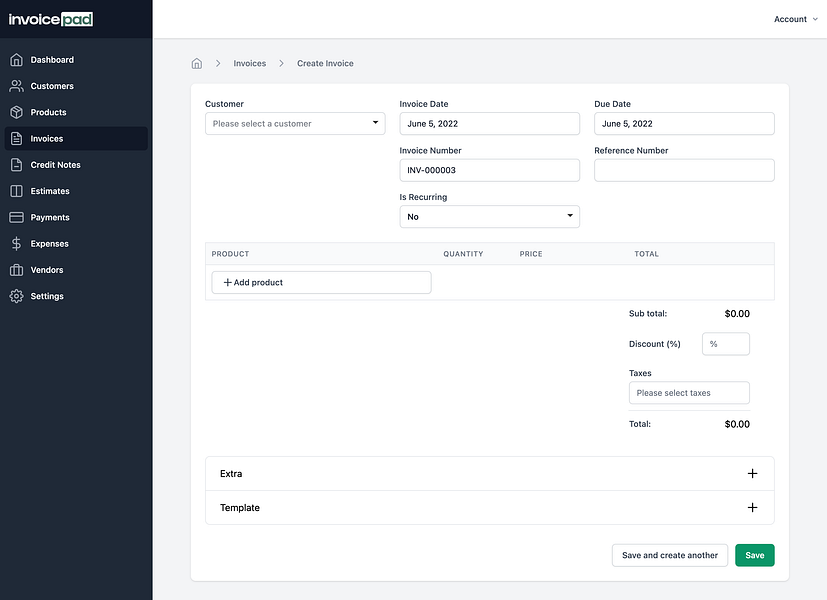Click the Customers people icon
Viewport: 827px width, 600px height.
(16, 86)
